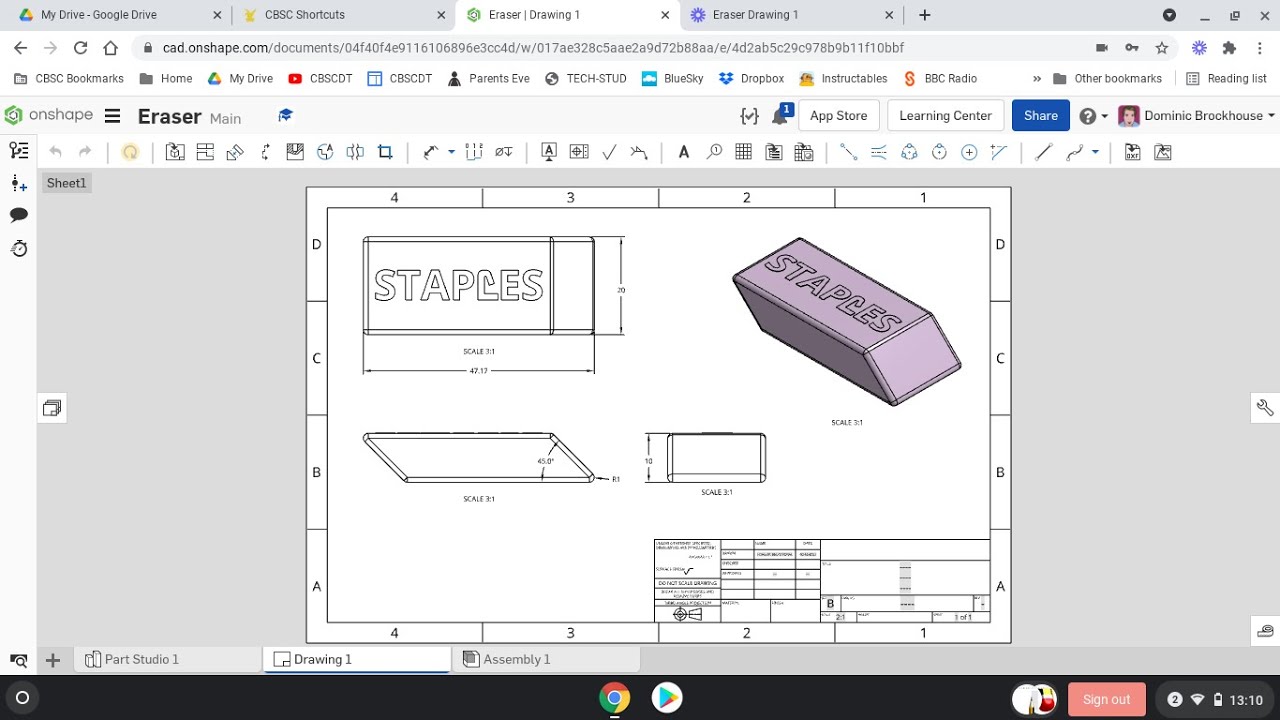Select the Dimension tool
This screenshot has width=1280, height=720.
pyautogui.click(x=431, y=152)
